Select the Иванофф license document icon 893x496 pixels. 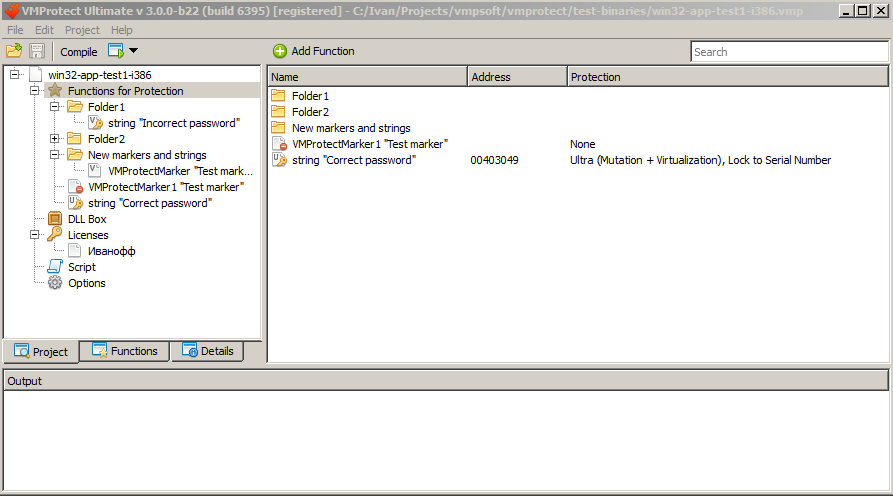click(x=75, y=251)
